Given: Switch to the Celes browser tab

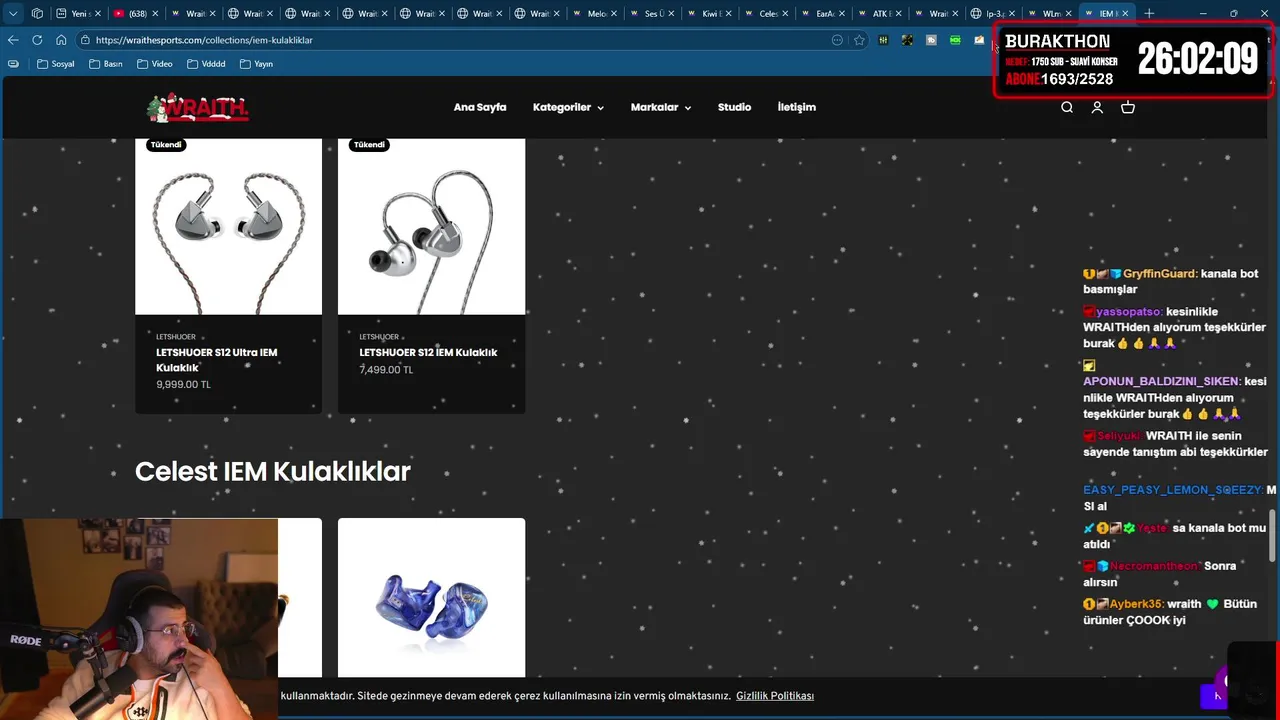Looking at the screenshot, I should 768,14.
